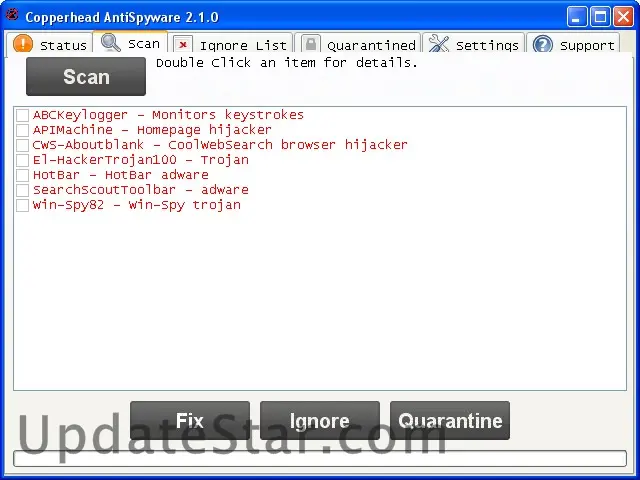The width and height of the screenshot is (640, 480).
Task: Open the Support tab label
Action: coord(587,46)
